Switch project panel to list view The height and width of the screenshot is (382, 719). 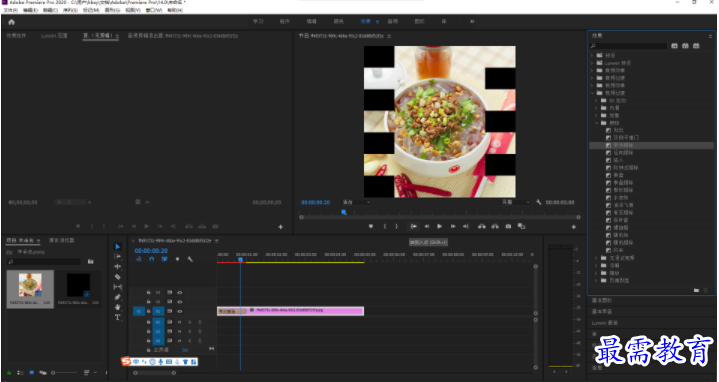point(20,373)
